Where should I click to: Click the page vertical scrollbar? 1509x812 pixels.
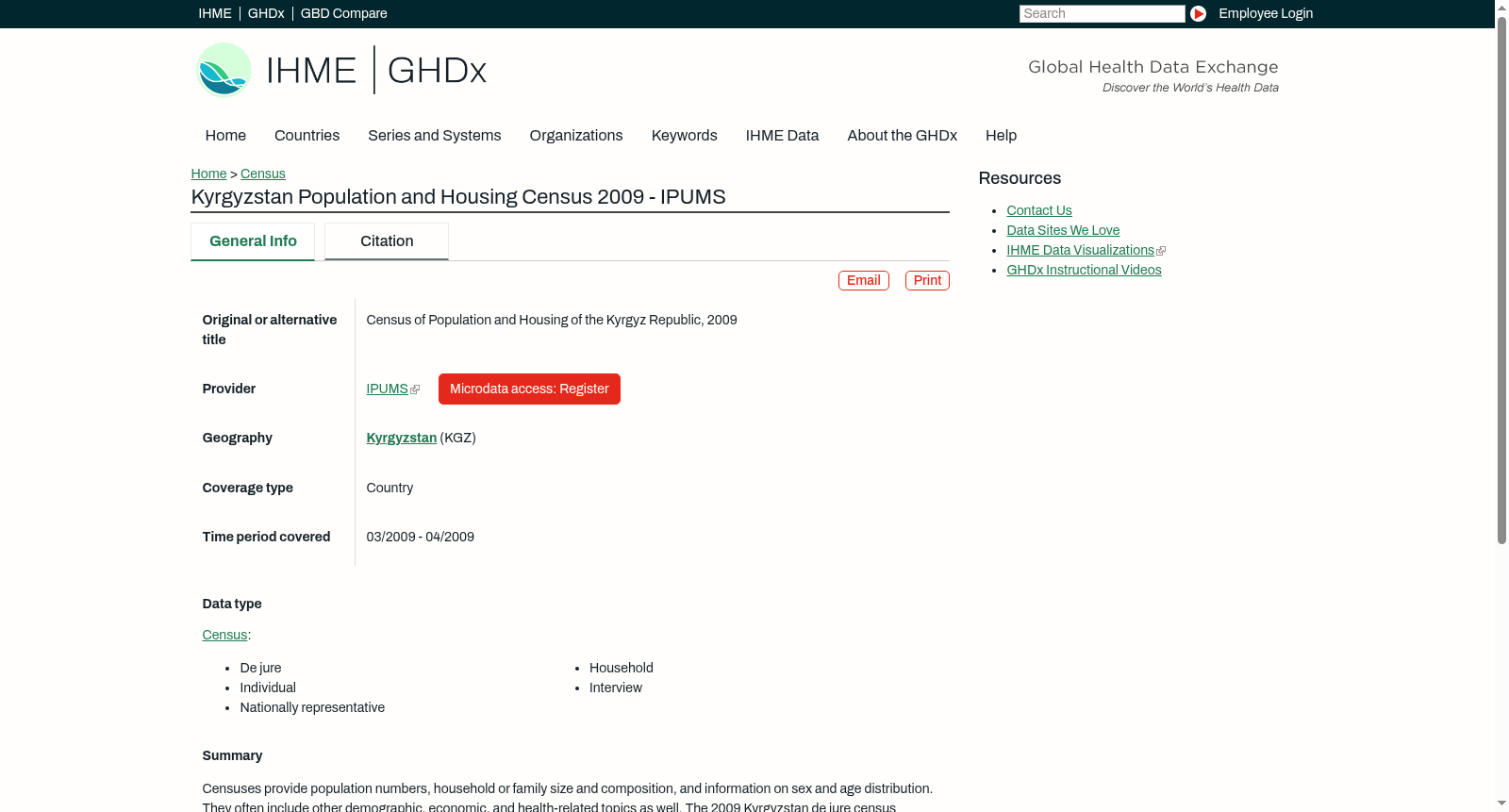click(1501, 280)
